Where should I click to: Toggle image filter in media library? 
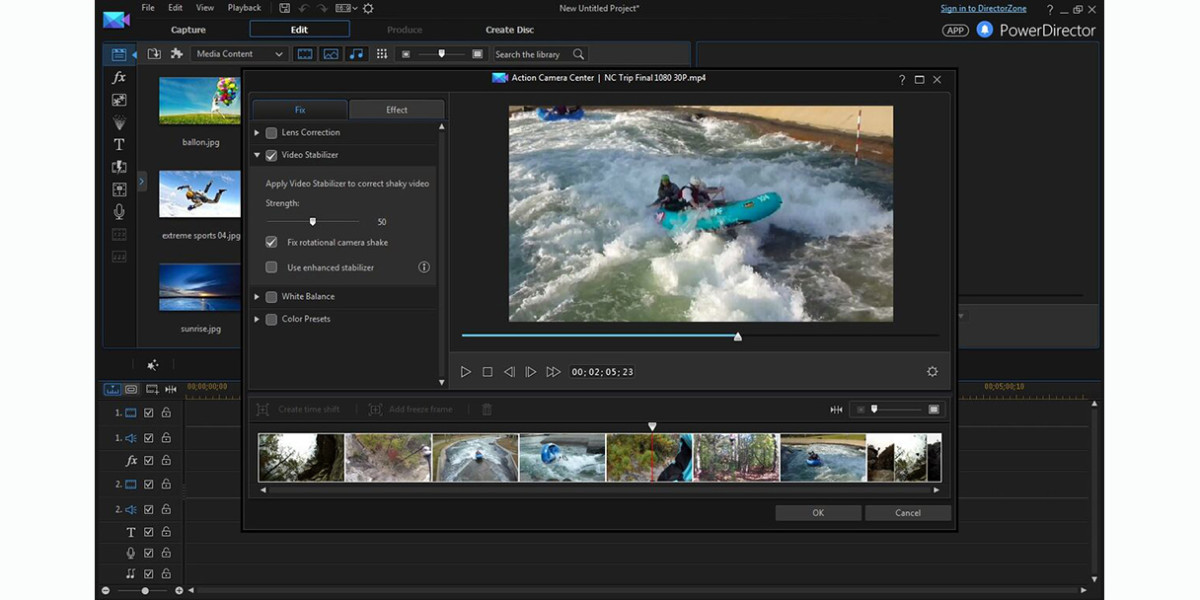[331, 54]
